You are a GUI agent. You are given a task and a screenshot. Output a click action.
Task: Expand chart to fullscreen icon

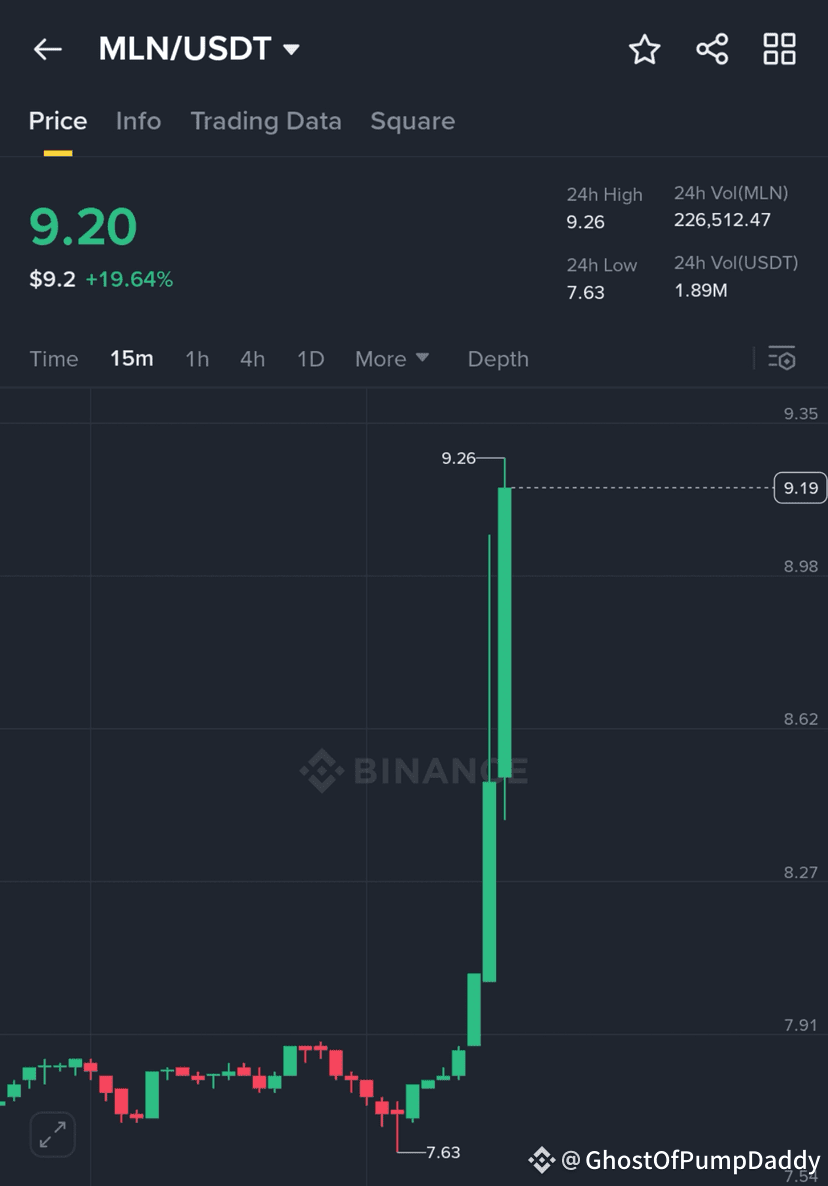[52, 1134]
